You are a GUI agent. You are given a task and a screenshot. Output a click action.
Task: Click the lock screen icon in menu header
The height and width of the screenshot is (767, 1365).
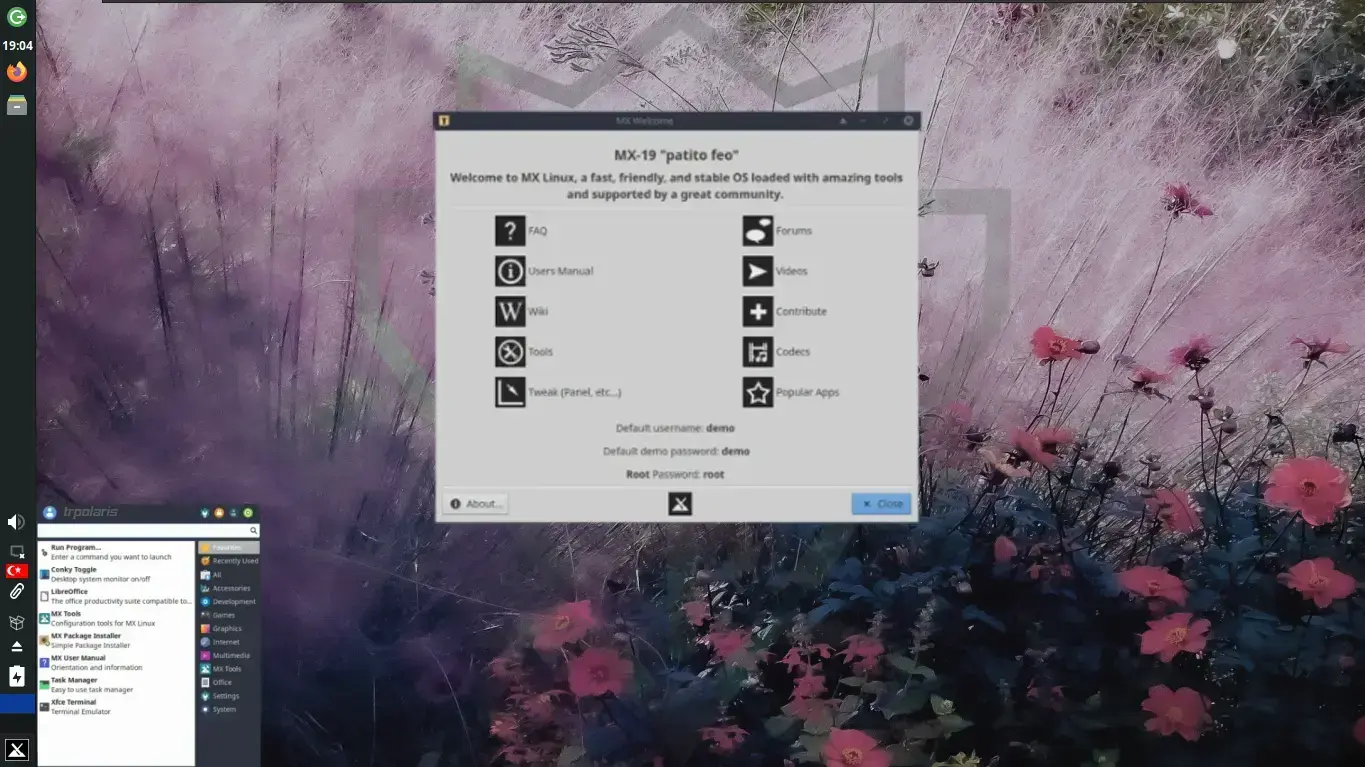coord(219,513)
